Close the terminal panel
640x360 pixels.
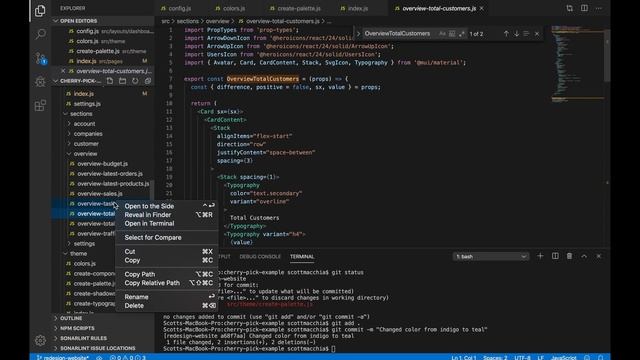click(x=599, y=256)
